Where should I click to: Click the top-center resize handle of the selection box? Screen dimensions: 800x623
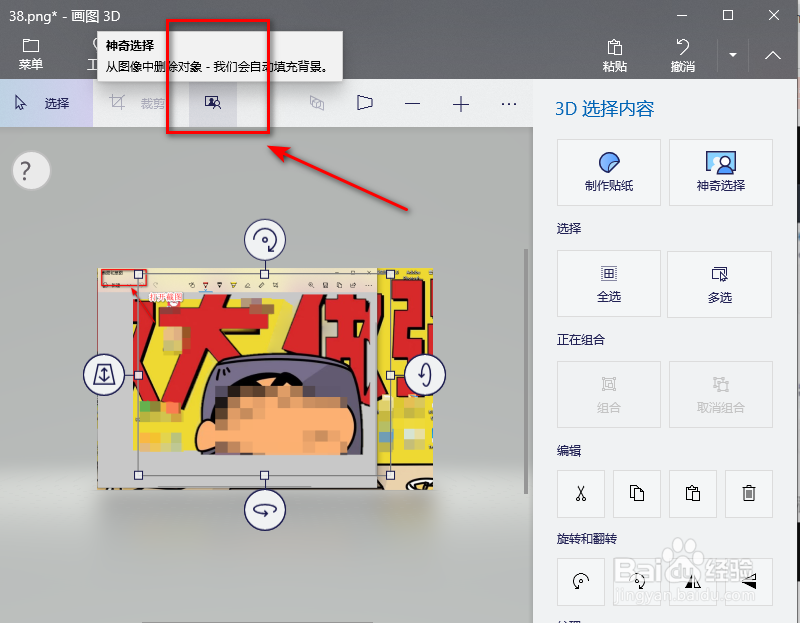264,275
